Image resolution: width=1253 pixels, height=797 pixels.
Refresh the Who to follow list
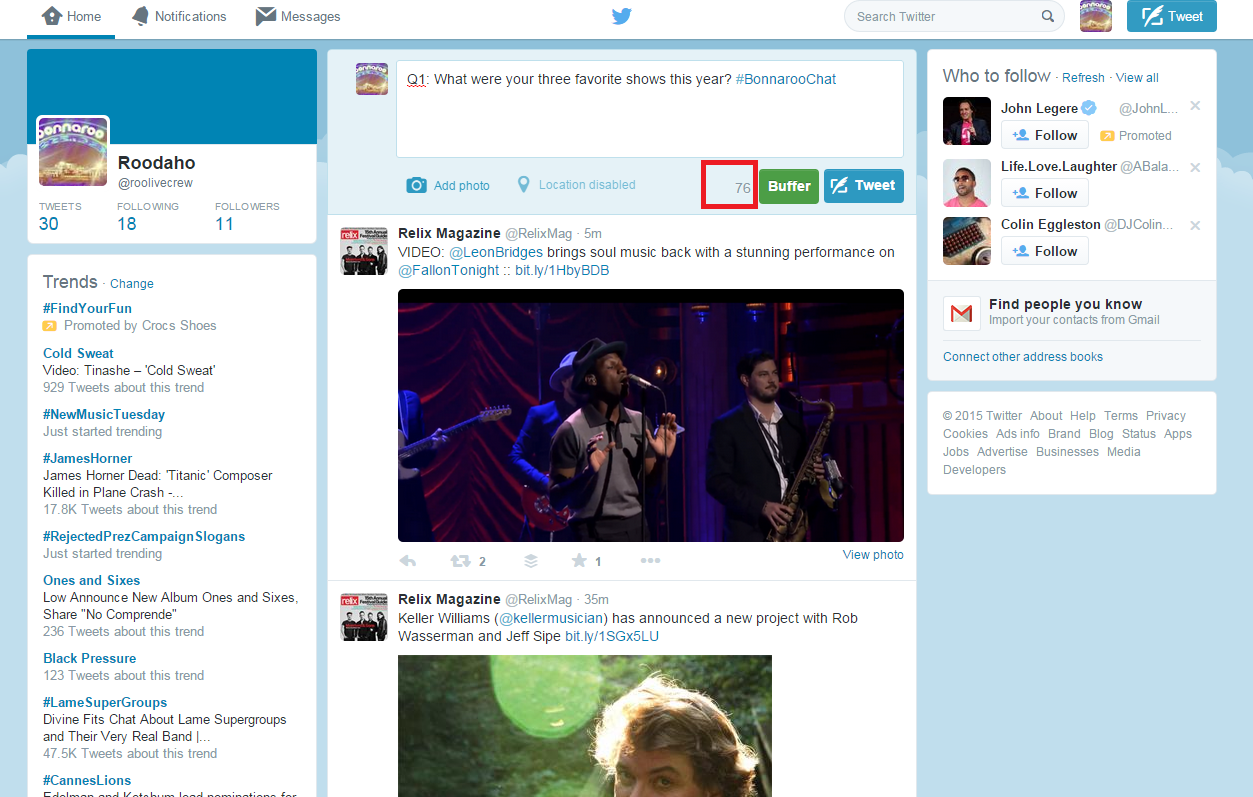click(x=1083, y=78)
